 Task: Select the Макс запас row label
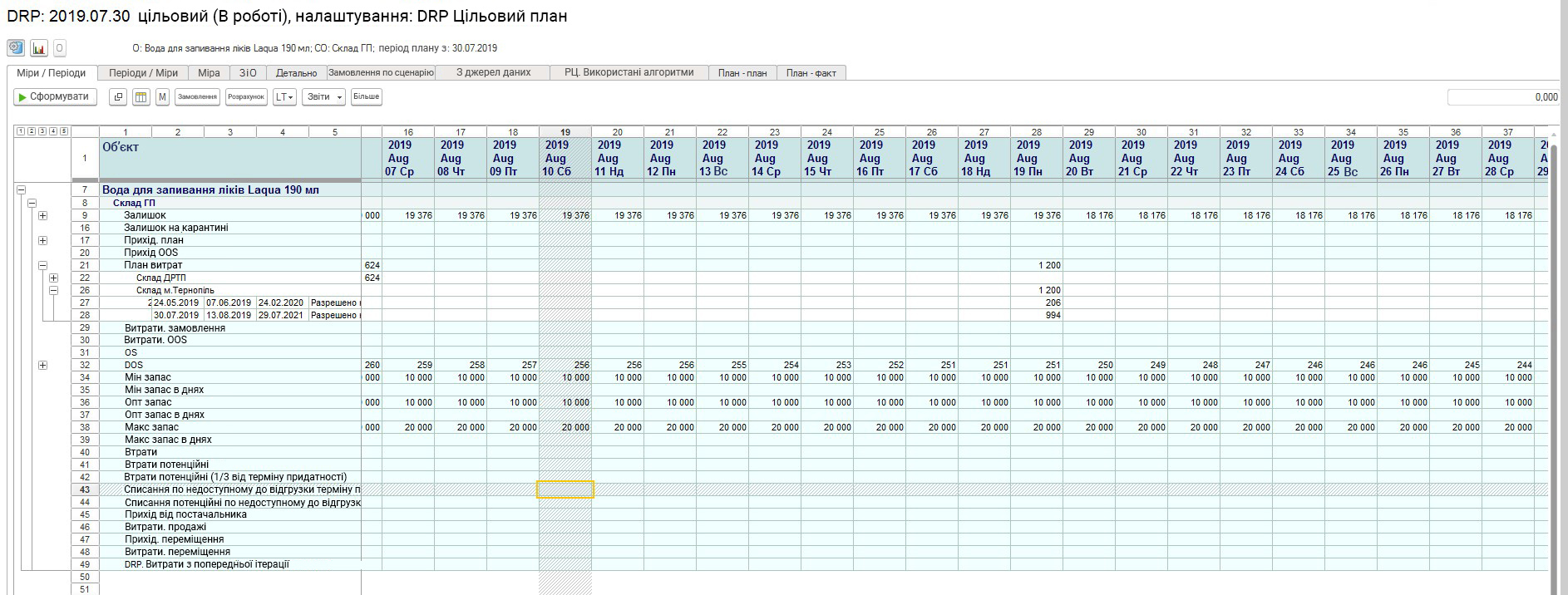[151, 427]
